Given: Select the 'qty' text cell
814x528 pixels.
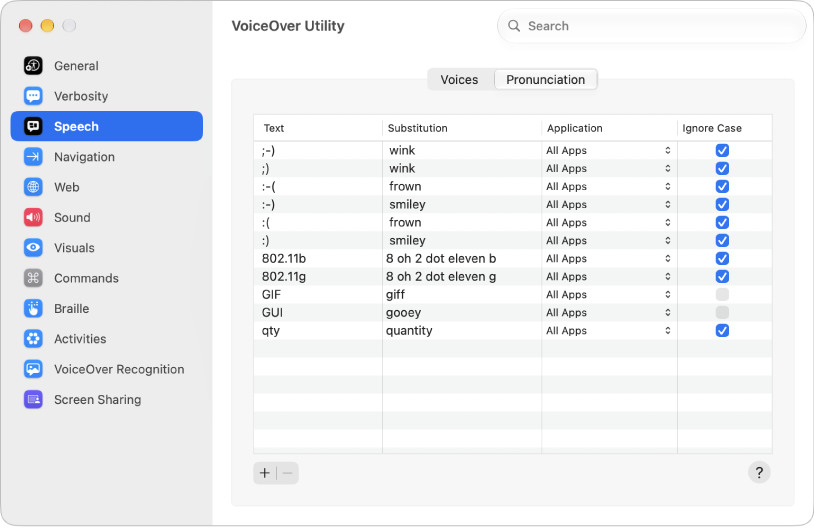Looking at the screenshot, I should tap(318, 330).
